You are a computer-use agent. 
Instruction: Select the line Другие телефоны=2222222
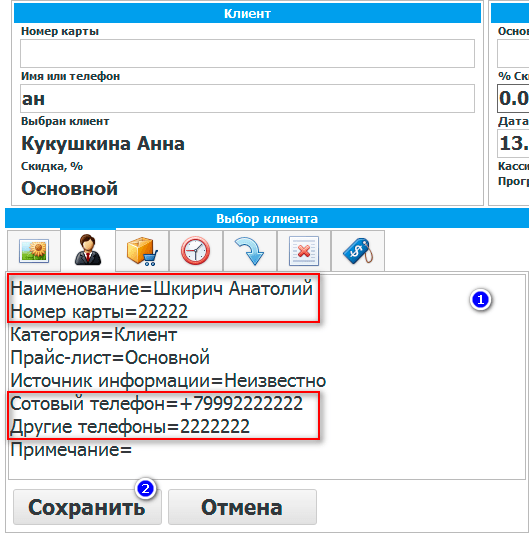[x=130, y=426]
